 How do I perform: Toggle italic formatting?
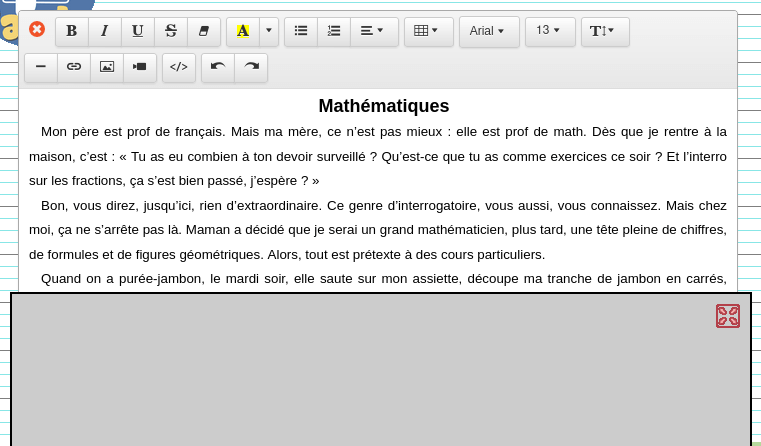[105, 32]
